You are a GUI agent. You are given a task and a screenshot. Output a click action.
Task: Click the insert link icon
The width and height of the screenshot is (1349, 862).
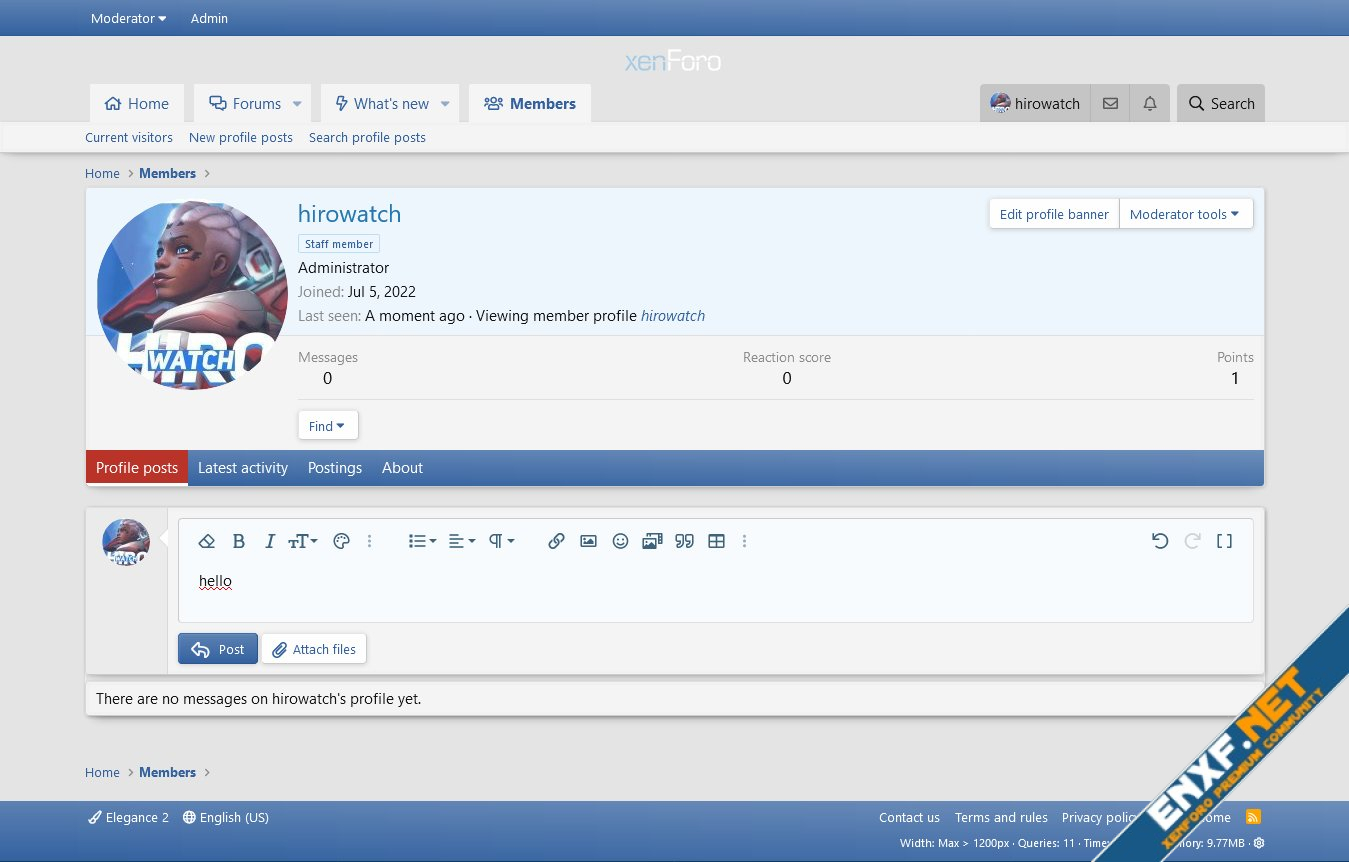click(556, 541)
